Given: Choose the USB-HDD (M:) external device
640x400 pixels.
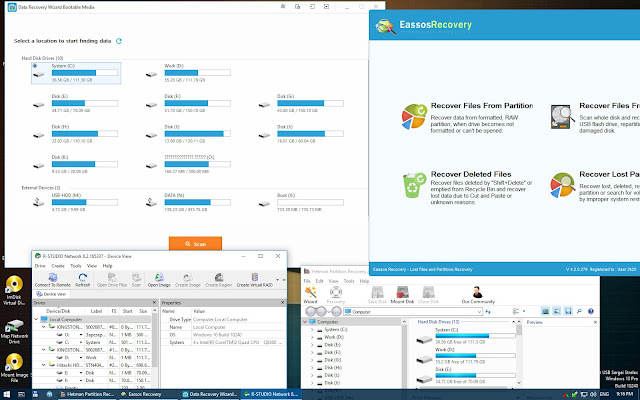Looking at the screenshot, I should point(76,202).
